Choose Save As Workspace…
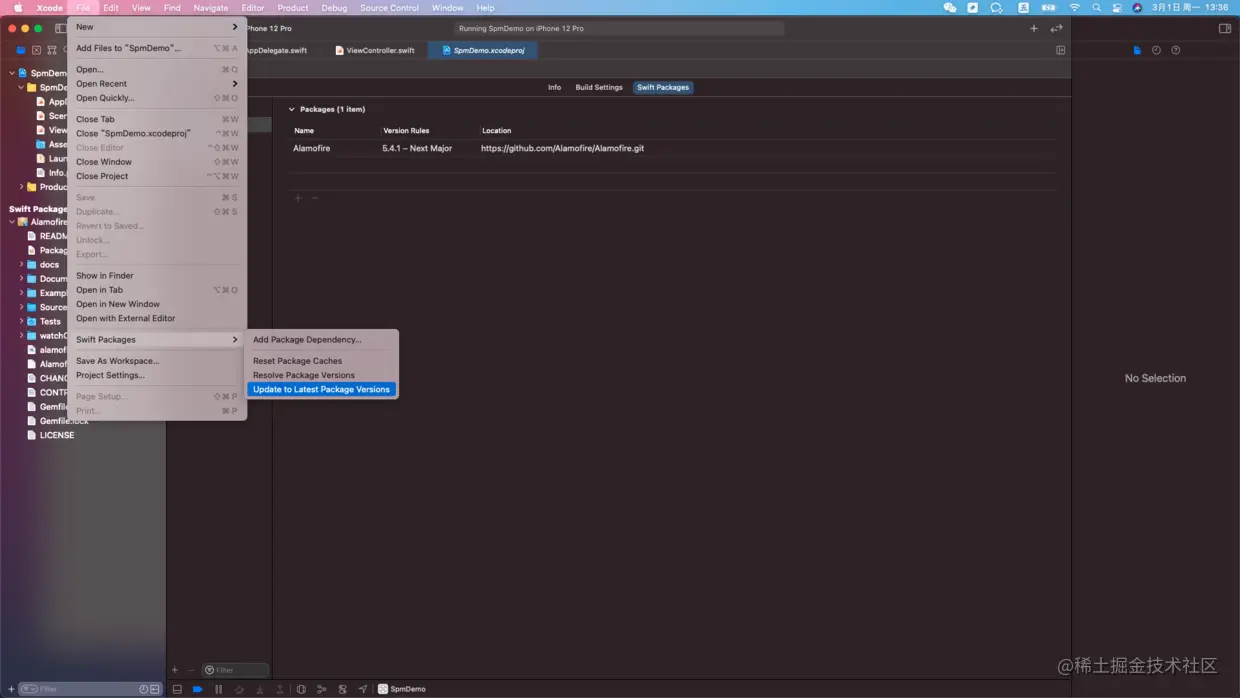Image resolution: width=1240 pixels, height=698 pixels. [157, 361]
